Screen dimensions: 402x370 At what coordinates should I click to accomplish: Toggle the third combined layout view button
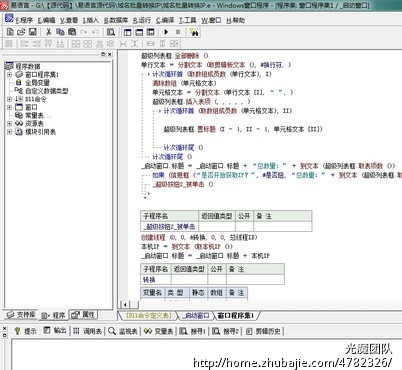coord(151,32)
